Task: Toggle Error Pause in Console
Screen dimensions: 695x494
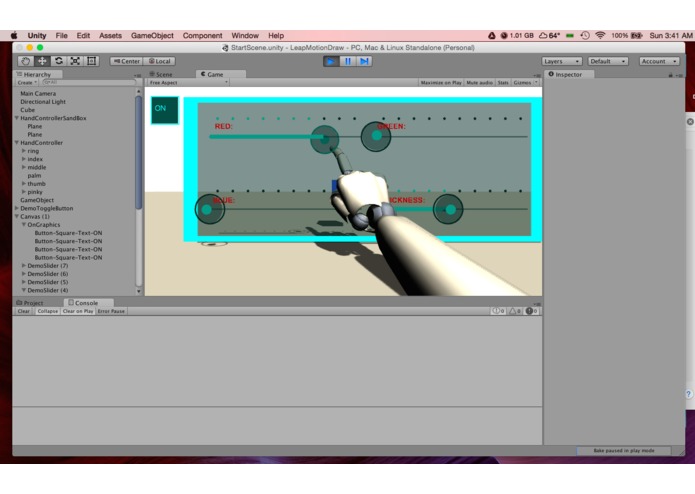Action: 111,311
